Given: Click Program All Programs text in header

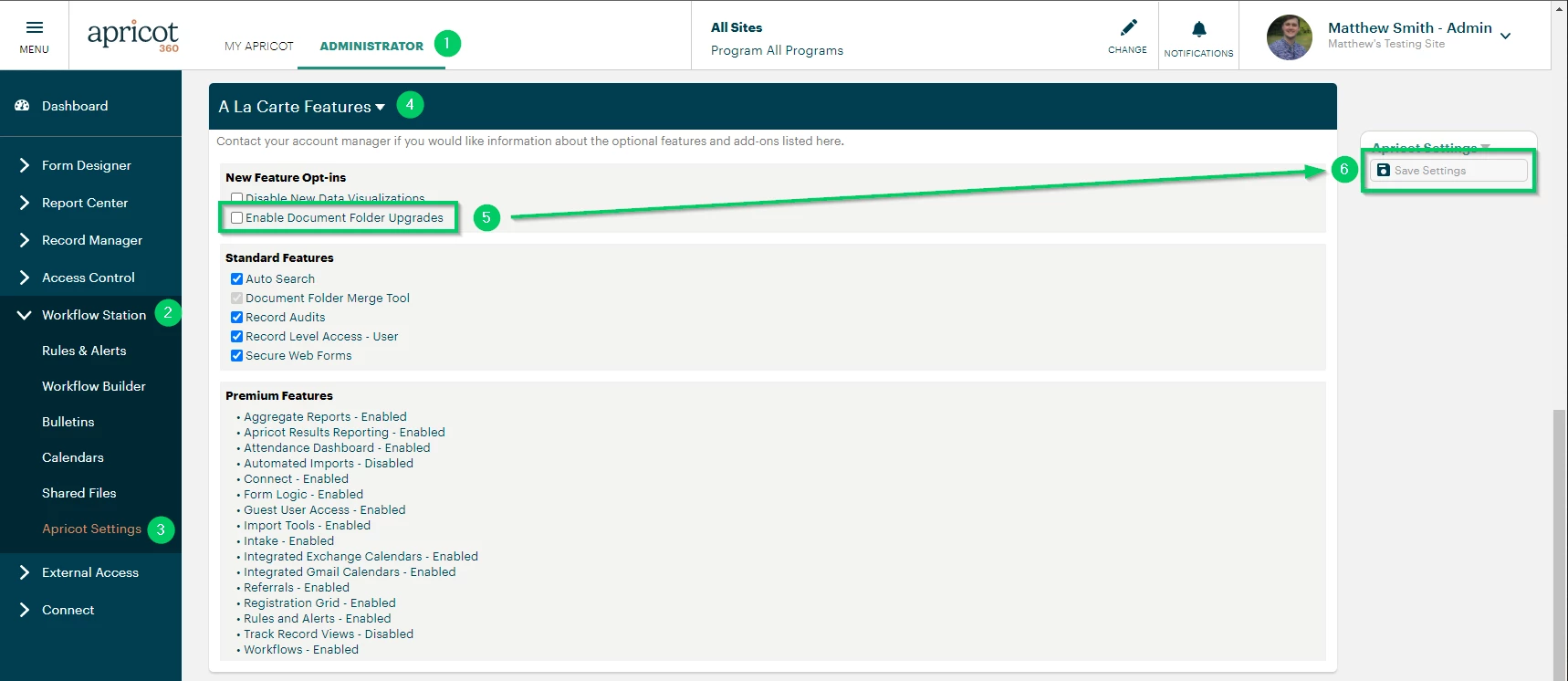Looking at the screenshot, I should (x=777, y=50).
